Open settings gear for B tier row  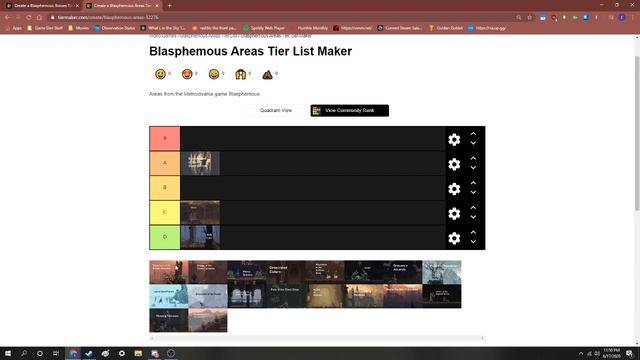point(454,189)
